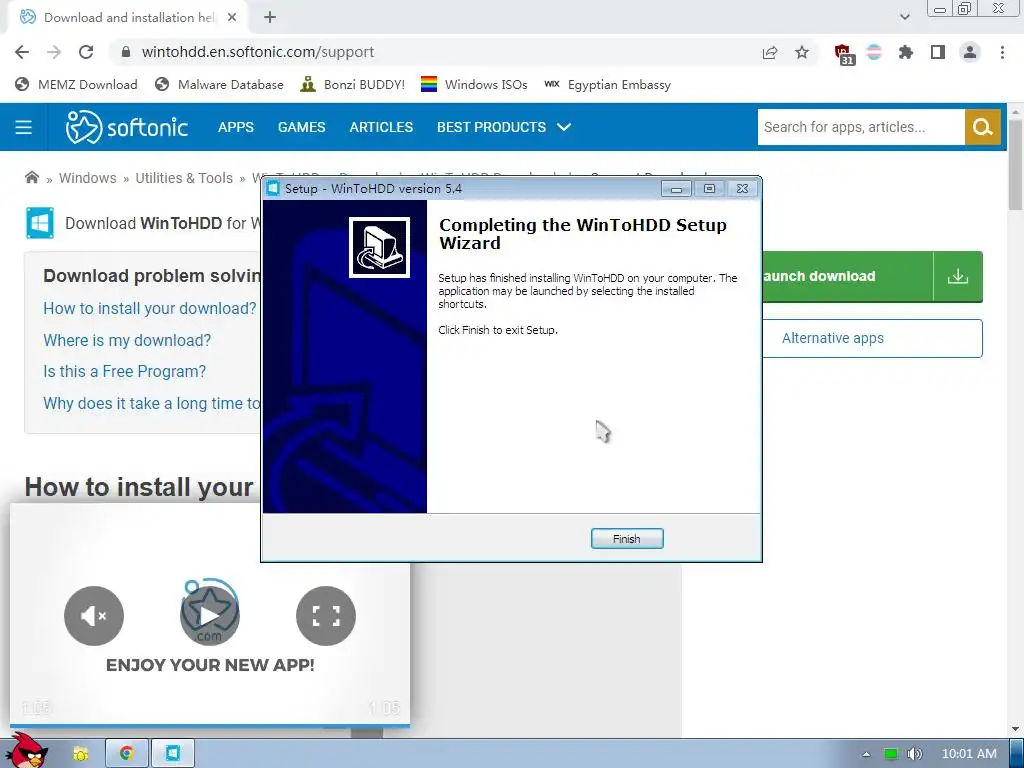Play the 'Enjoy your new app' video
The image size is (1024, 768).
pyautogui.click(x=210, y=616)
